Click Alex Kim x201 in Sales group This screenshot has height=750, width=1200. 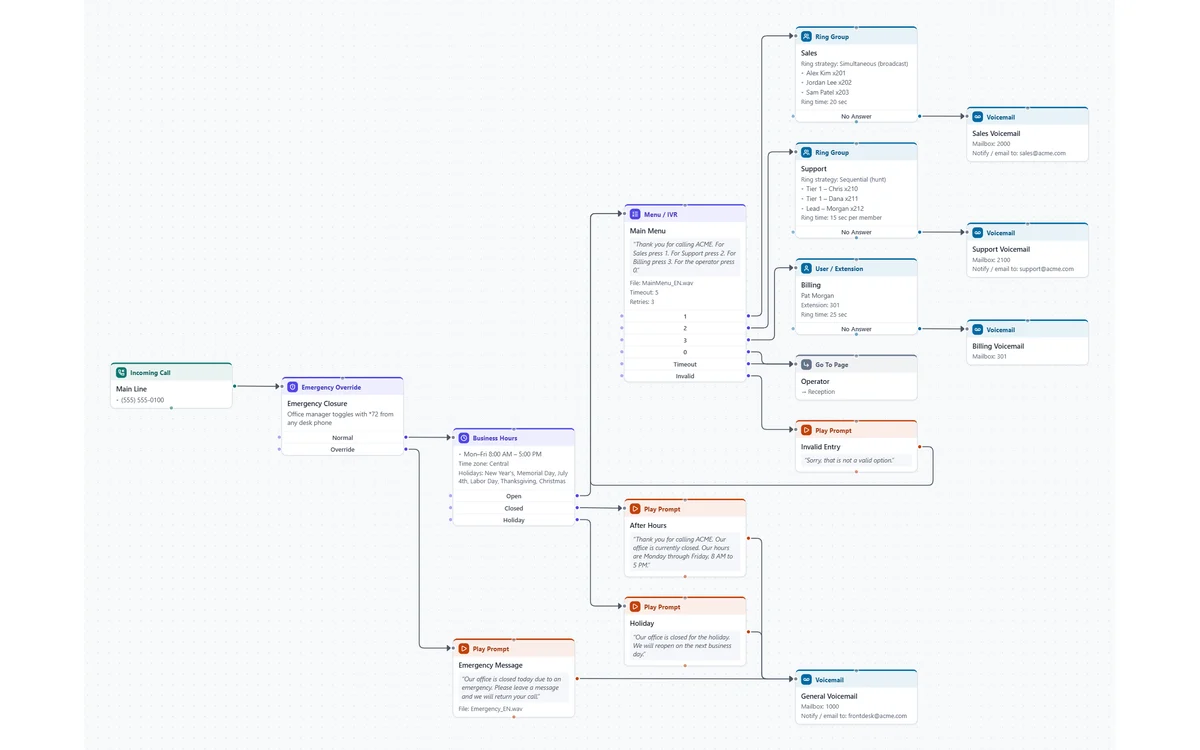(x=826, y=73)
